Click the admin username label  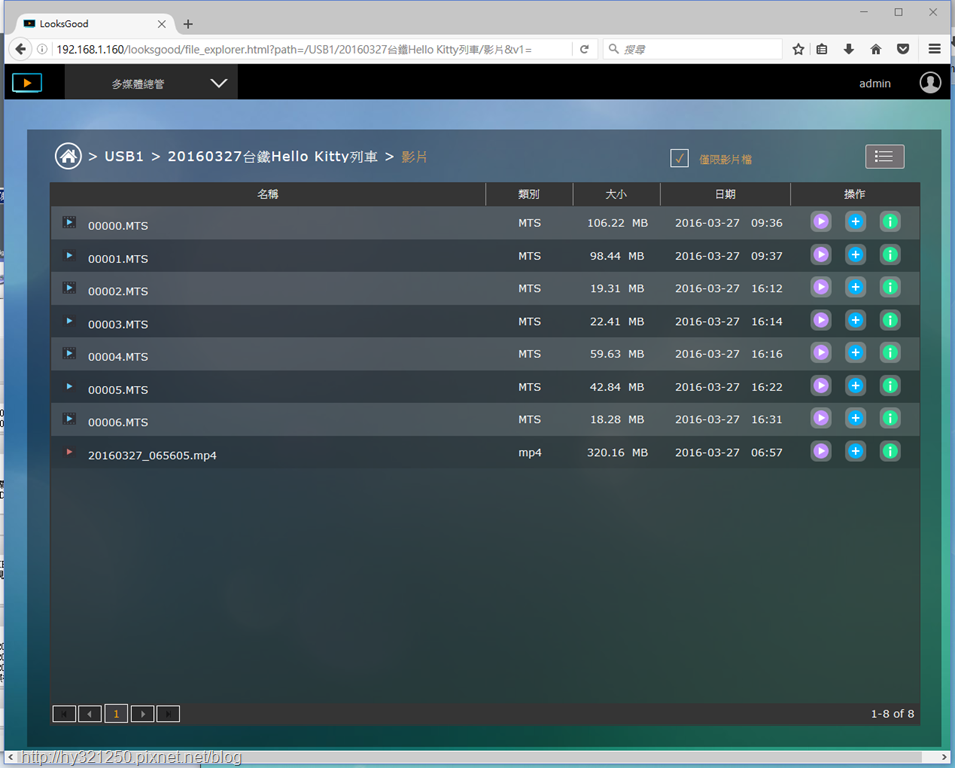(x=875, y=83)
